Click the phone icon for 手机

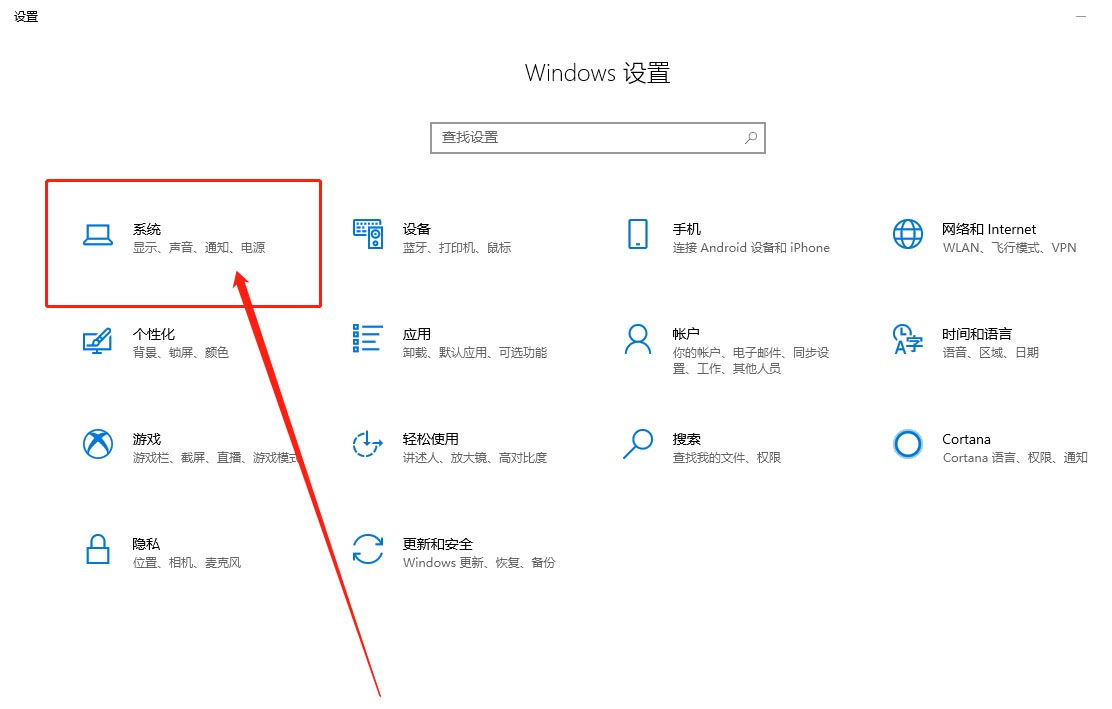click(637, 235)
